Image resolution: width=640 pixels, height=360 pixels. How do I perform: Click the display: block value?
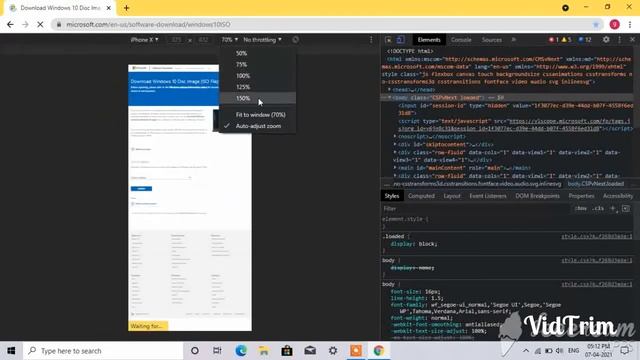(x=428, y=244)
